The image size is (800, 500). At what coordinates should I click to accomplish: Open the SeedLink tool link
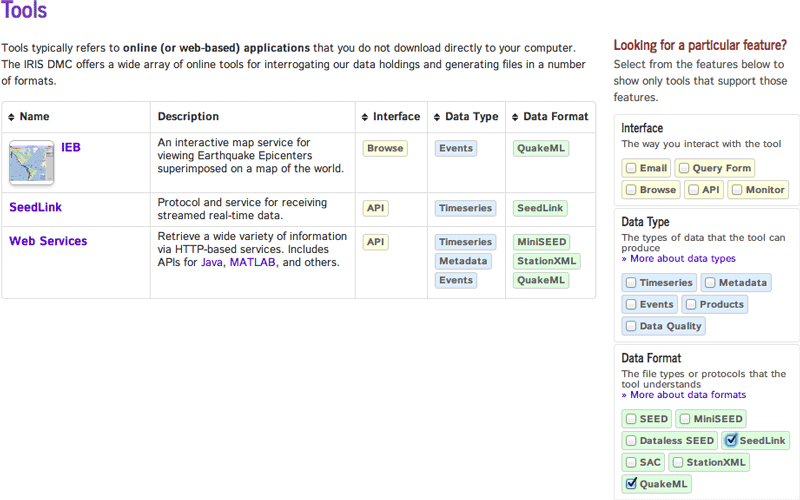point(35,207)
